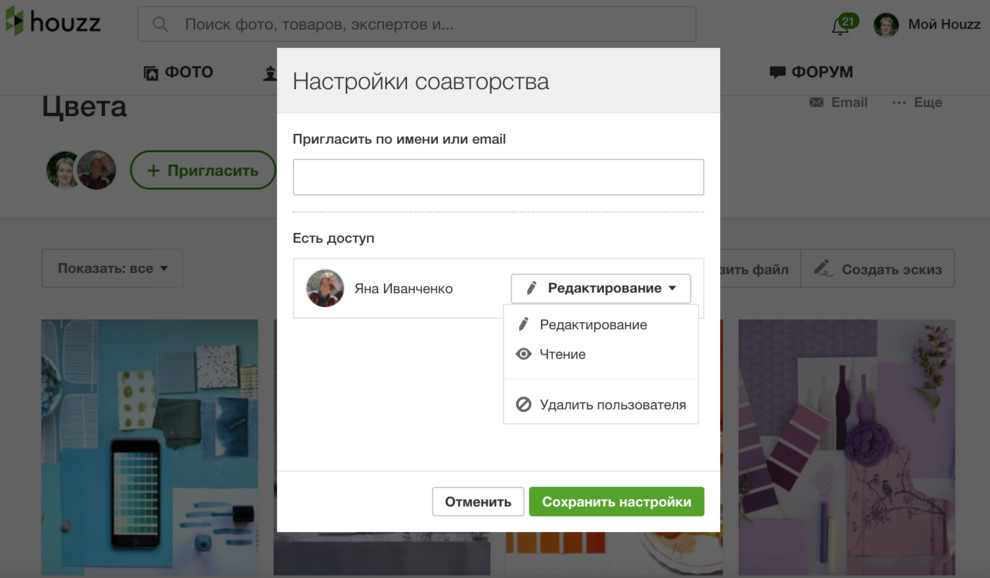Open notifications via the bell icon
Viewport: 990px width, 578px height.
(840, 25)
